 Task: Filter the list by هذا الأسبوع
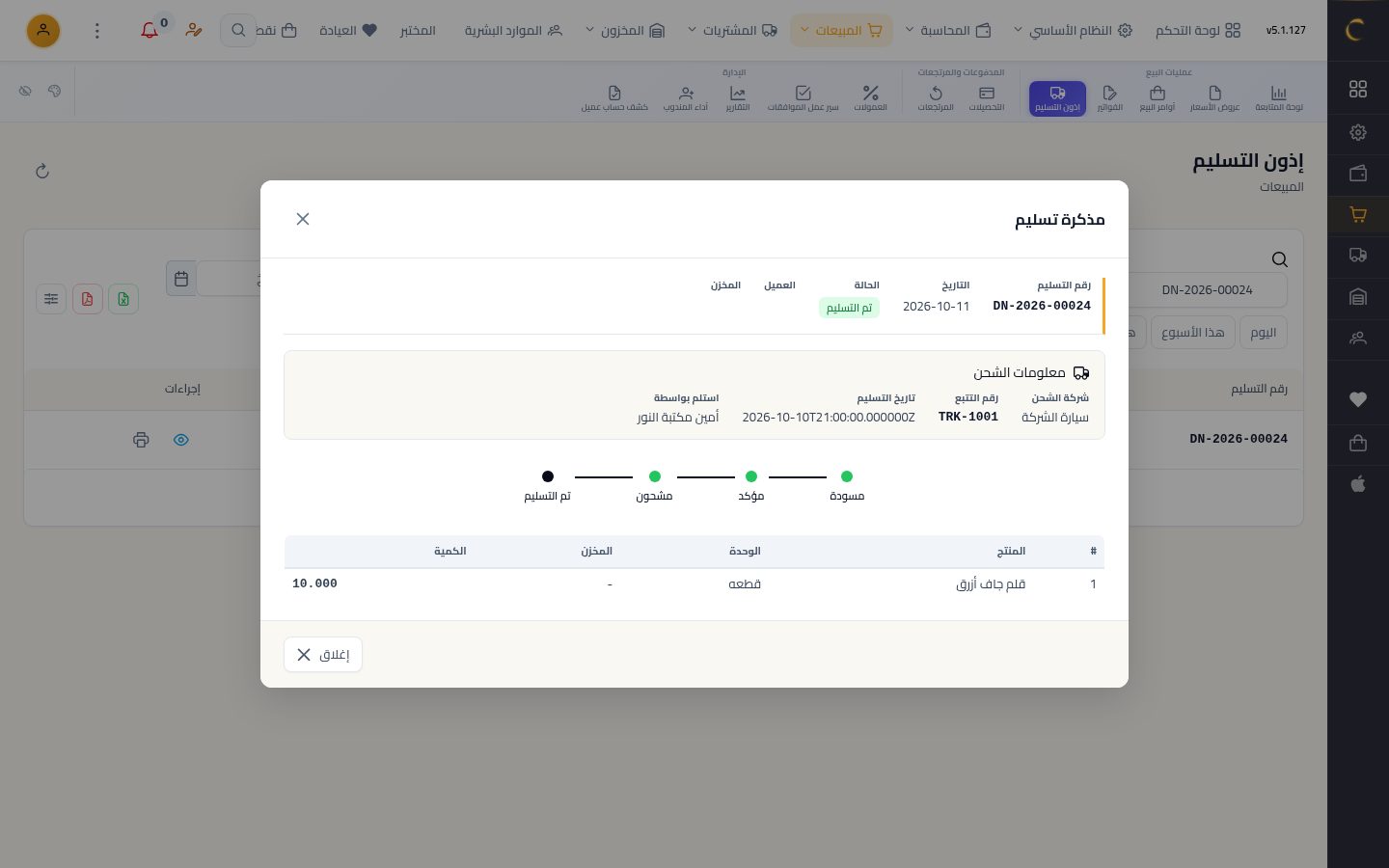click(x=1193, y=333)
